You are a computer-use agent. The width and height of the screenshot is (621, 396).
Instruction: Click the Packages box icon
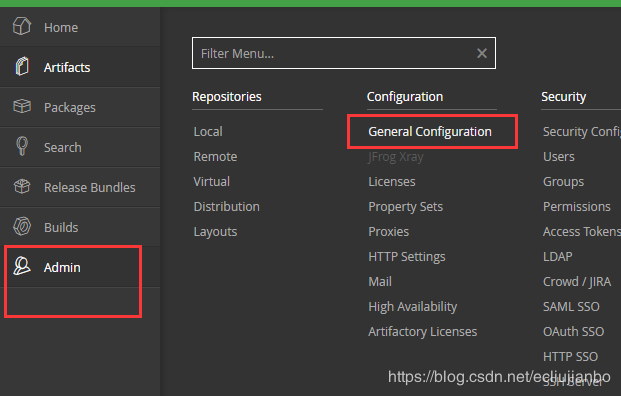(x=22, y=106)
